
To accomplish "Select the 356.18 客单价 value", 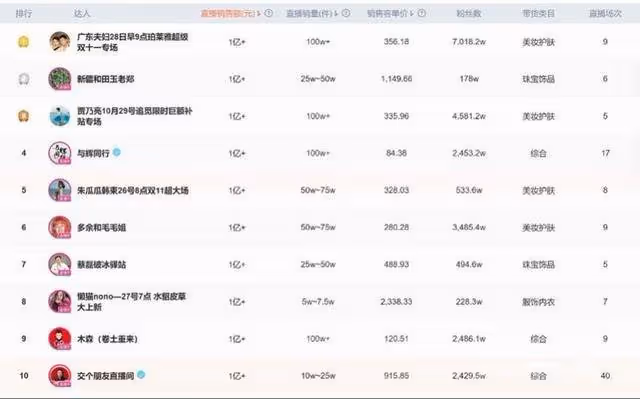I will [396, 42].
